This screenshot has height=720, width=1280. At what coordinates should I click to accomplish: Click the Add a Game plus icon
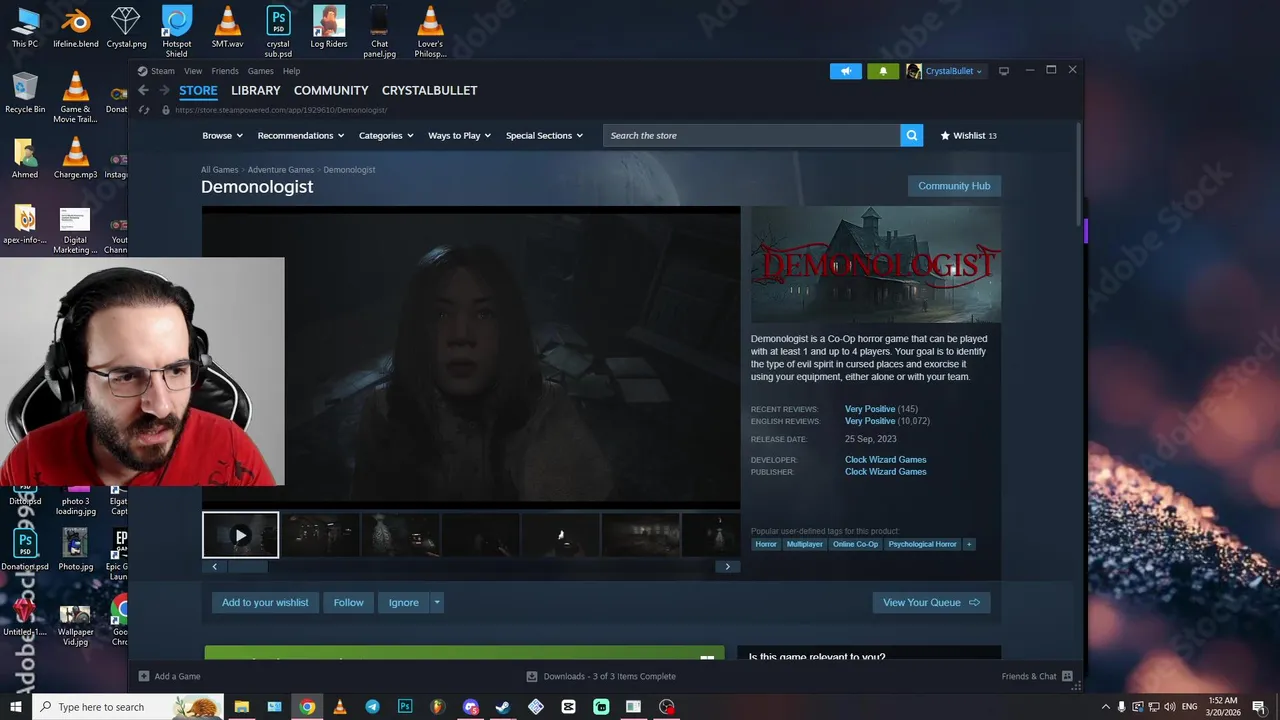coord(144,676)
